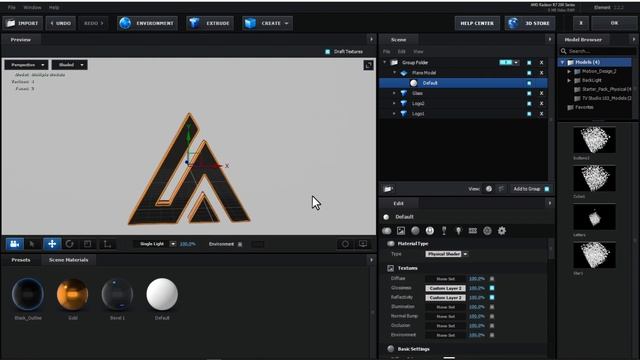Viewport: 640px width, 360px height.
Task: Delete the Glass model with its X icon
Action: tap(542, 93)
